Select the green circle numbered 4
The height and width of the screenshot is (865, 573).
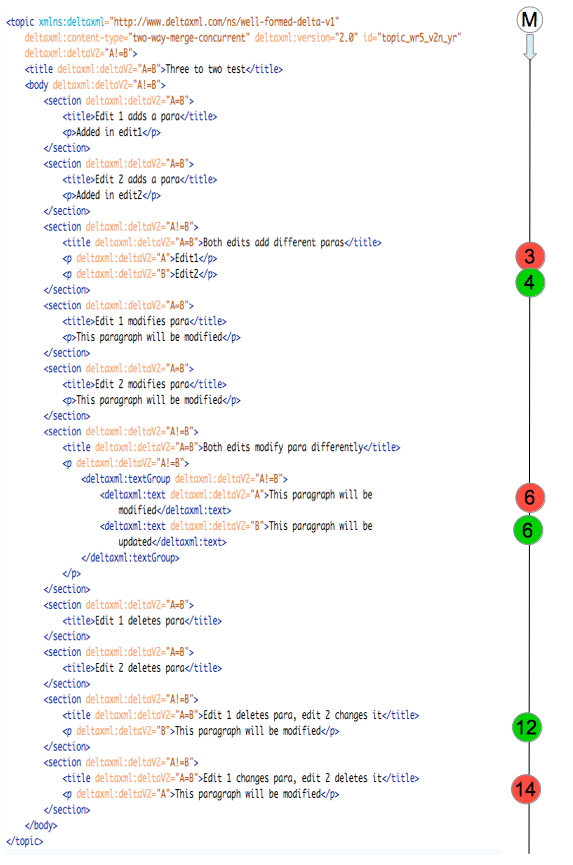[x=529, y=282]
